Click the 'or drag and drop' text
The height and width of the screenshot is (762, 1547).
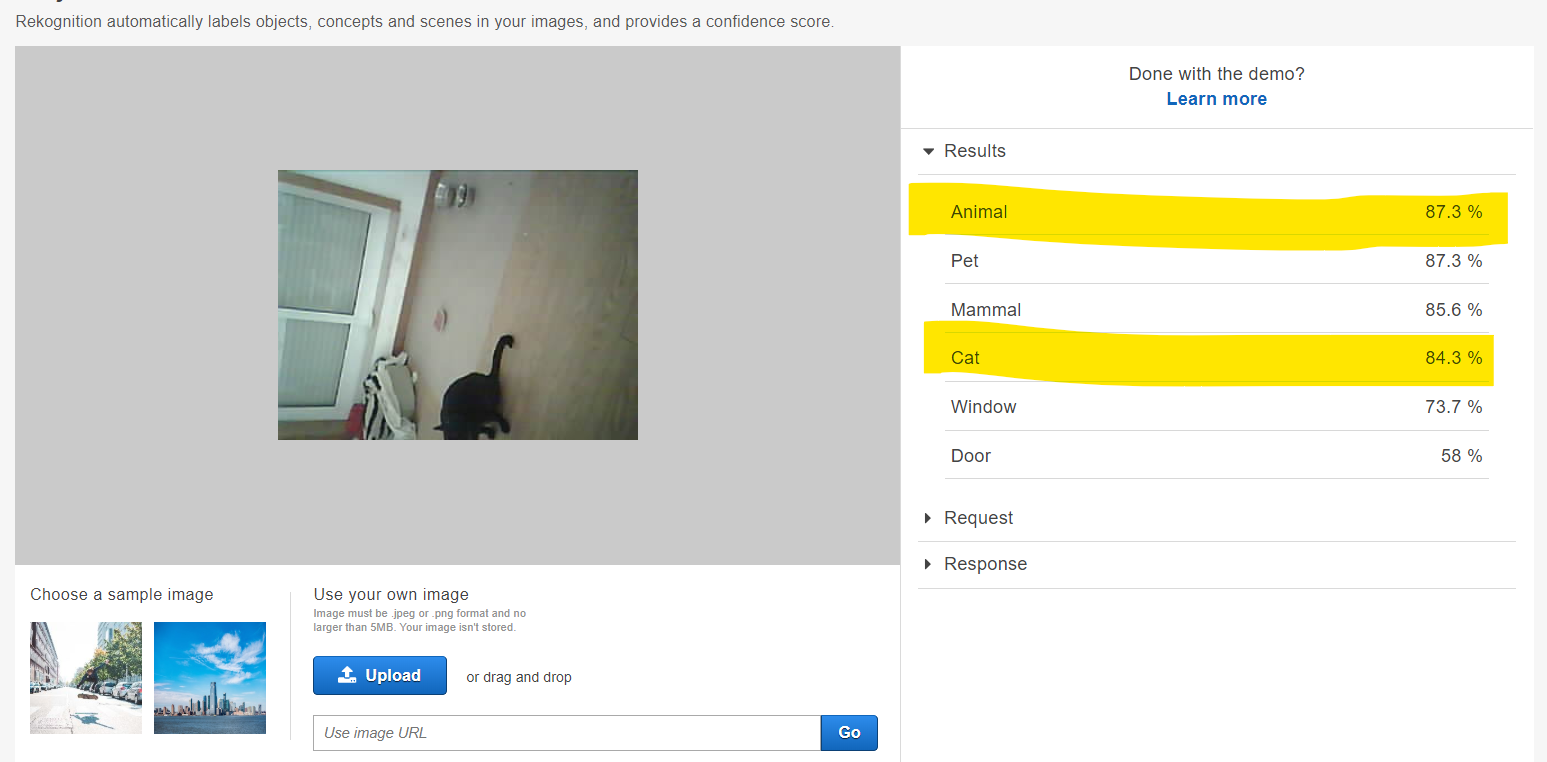(x=519, y=677)
